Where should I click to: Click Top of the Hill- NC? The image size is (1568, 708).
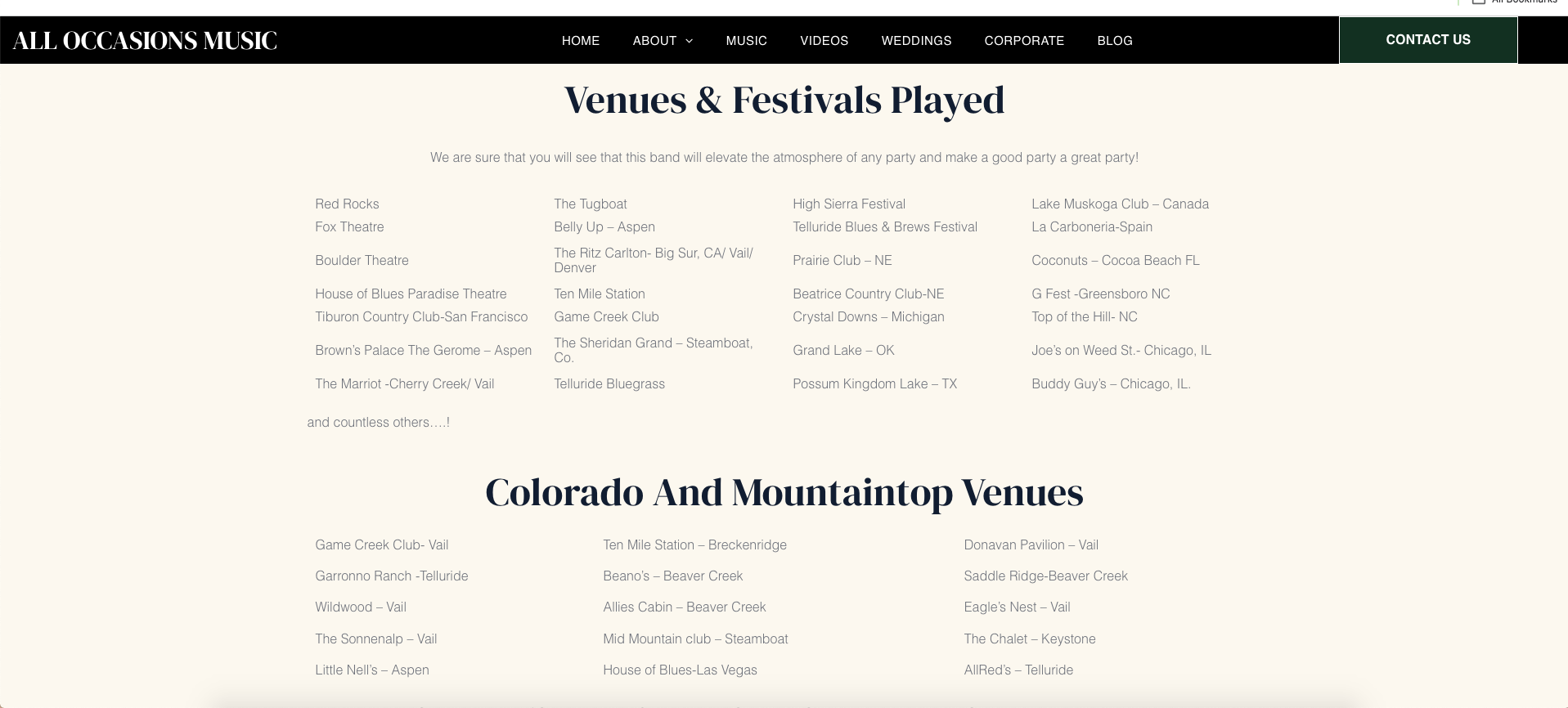[1085, 316]
